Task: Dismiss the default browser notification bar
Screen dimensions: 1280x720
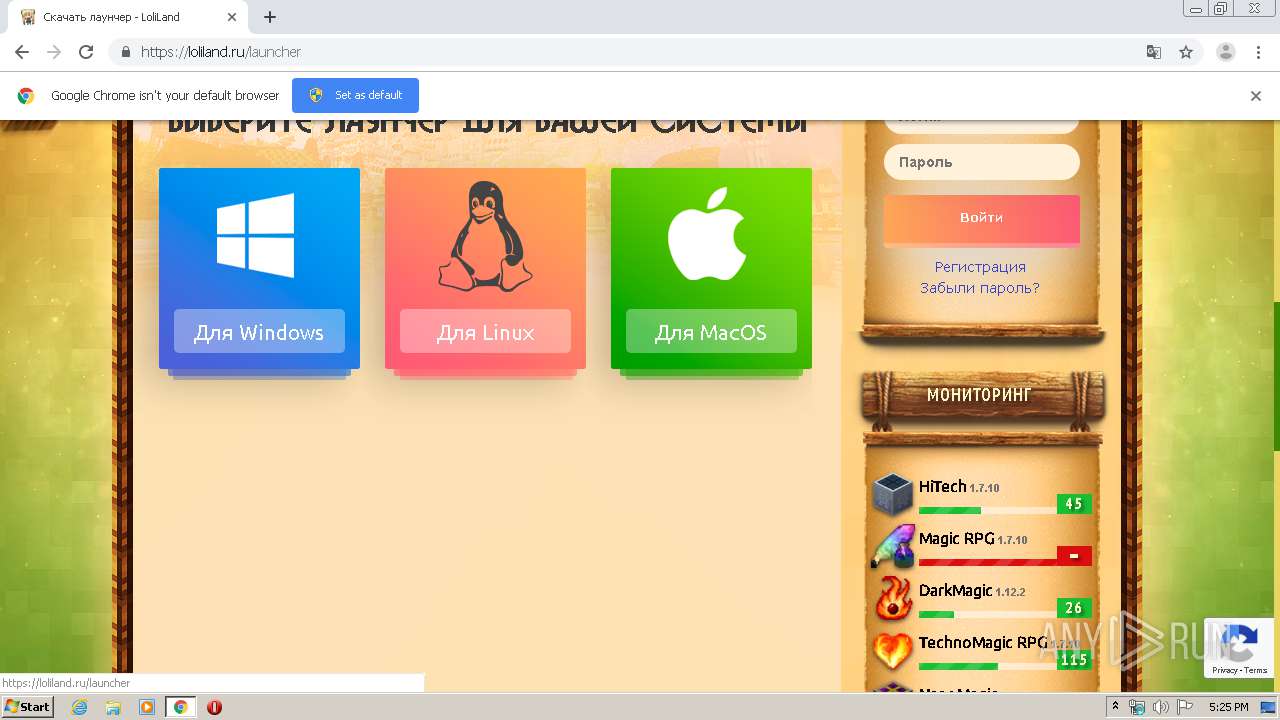Action: tap(1256, 96)
